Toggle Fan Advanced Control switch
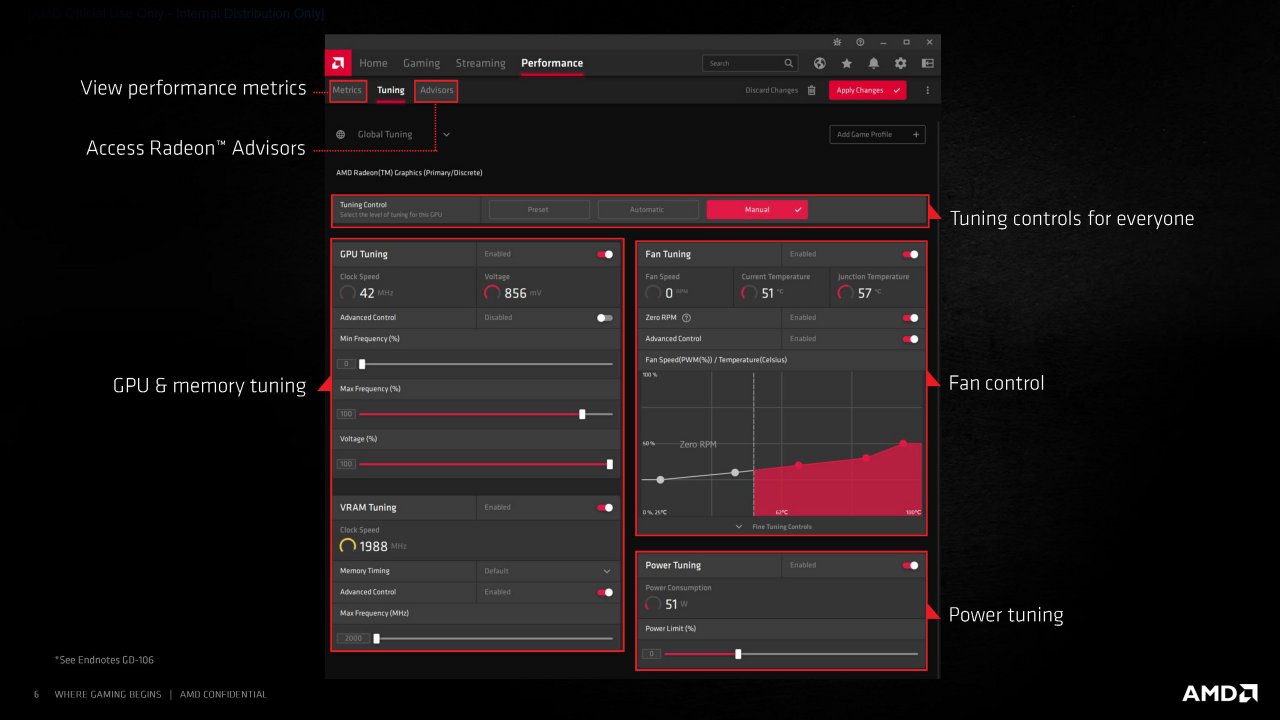This screenshot has height=720, width=1280. [x=910, y=339]
